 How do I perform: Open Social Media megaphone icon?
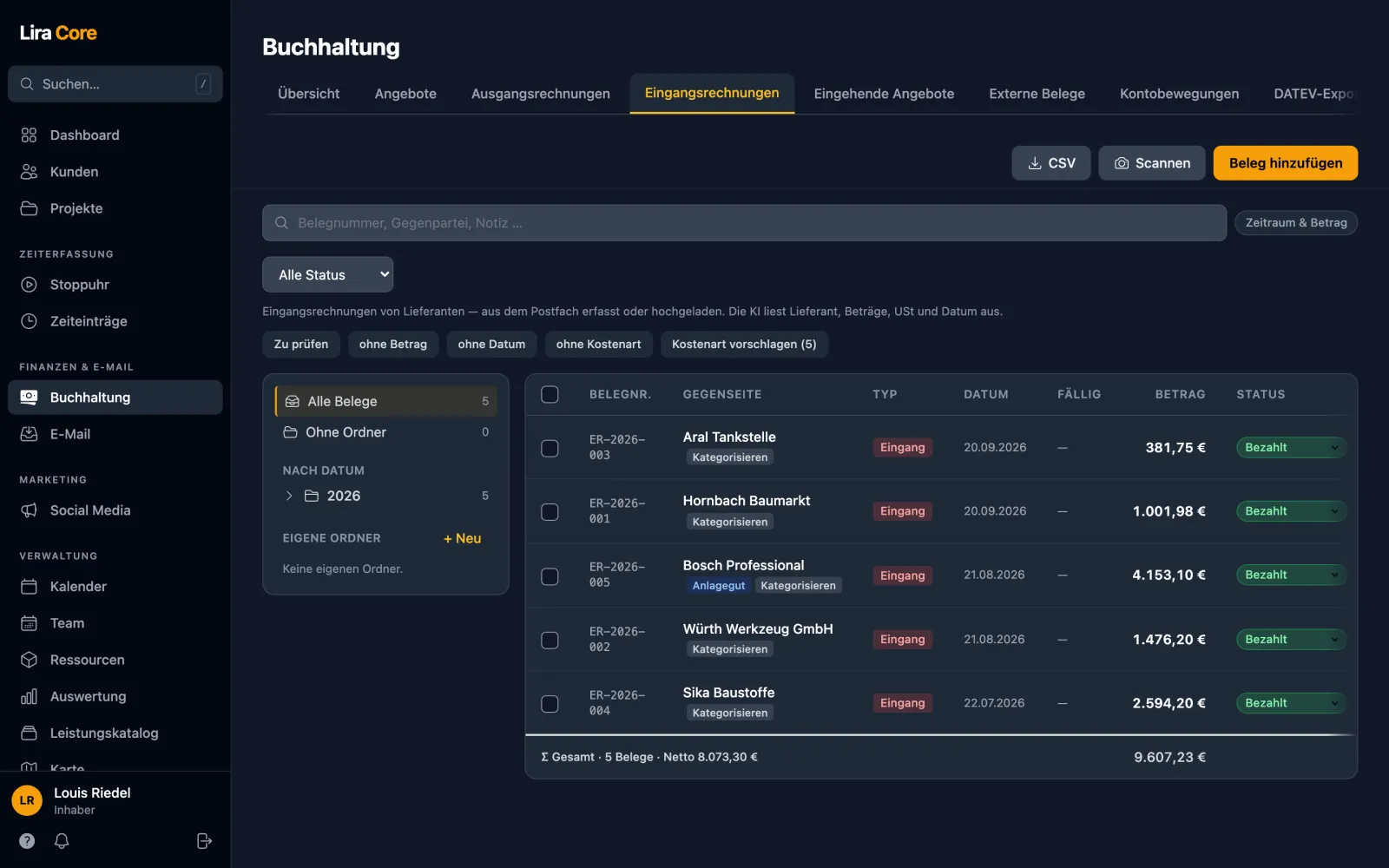click(x=29, y=510)
